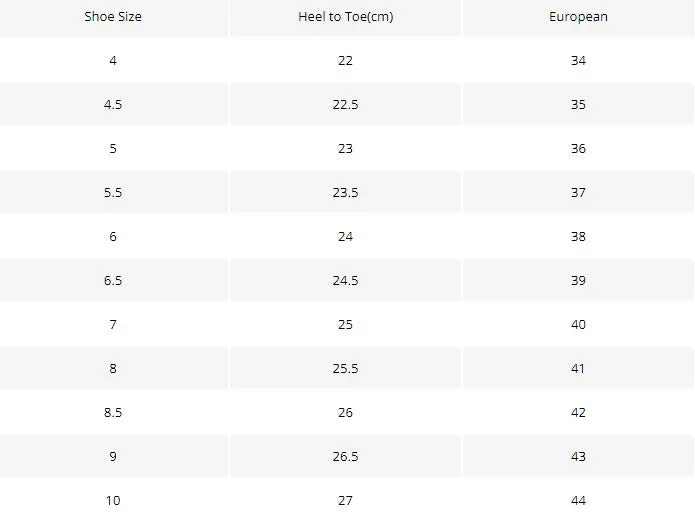Screen dimensions: 695x518
Task: Select European size 44 value
Action: click(x=578, y=500)
